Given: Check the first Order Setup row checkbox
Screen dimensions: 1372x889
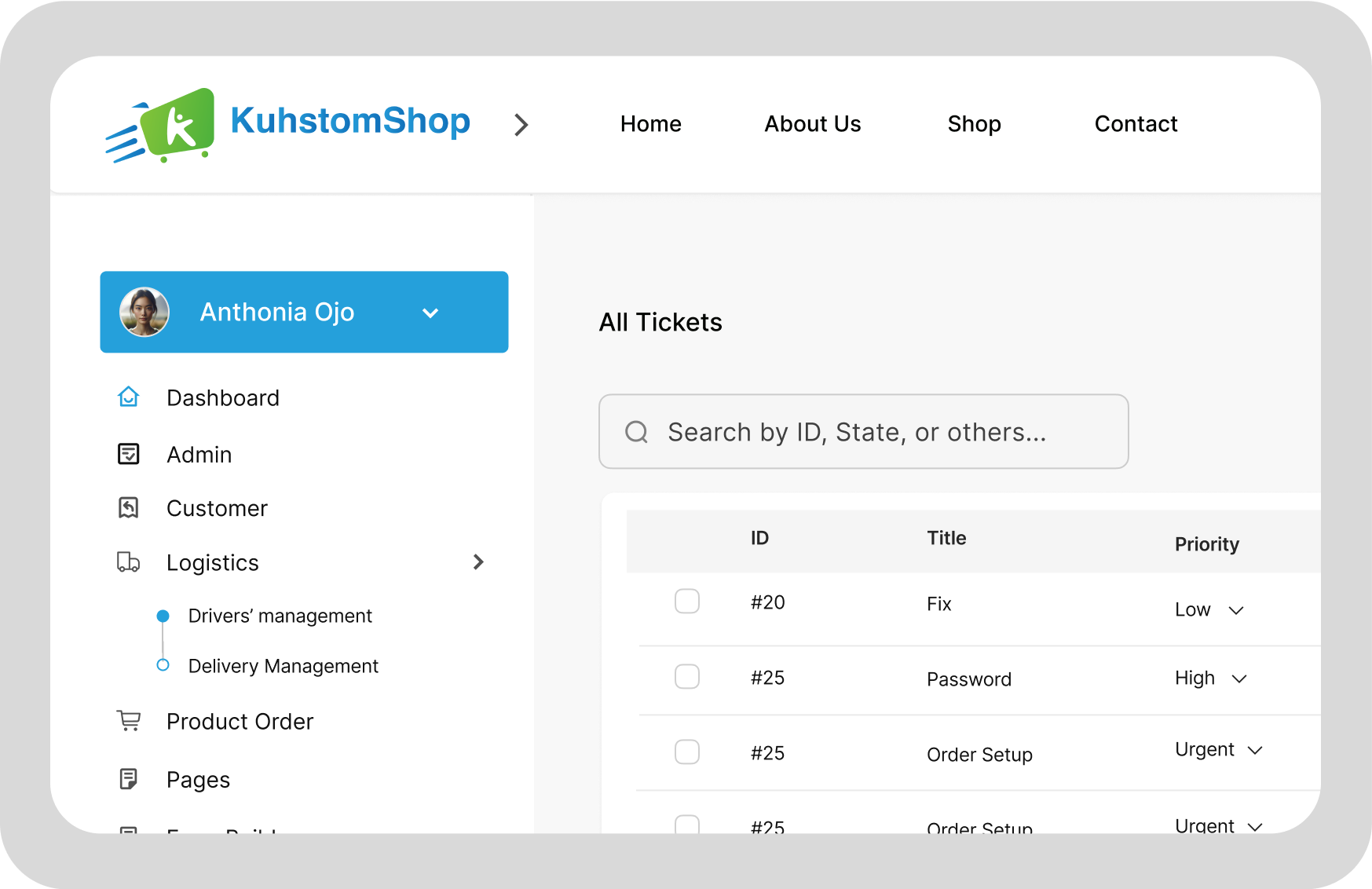Looking at the screenshot, I should point(687,752).
